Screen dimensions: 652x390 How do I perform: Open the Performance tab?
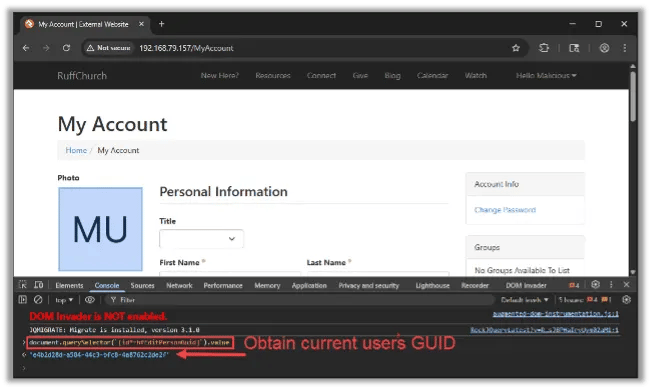[223, 286]
